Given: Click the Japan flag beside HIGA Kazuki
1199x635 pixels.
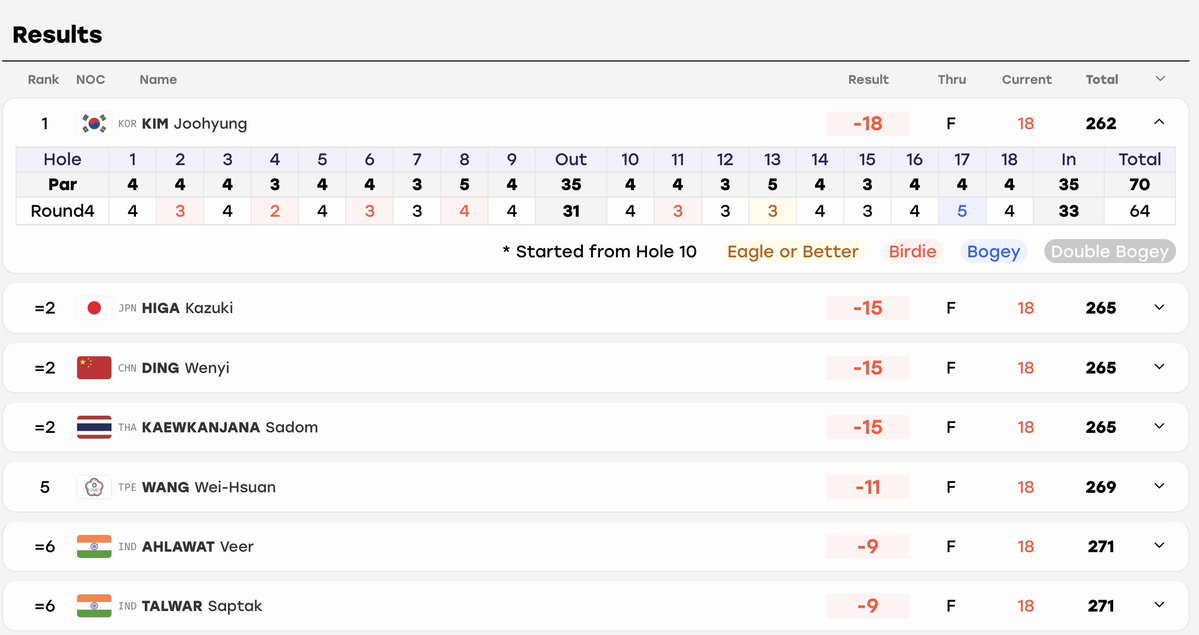Looking at the screenshot, I should [94, 308].
